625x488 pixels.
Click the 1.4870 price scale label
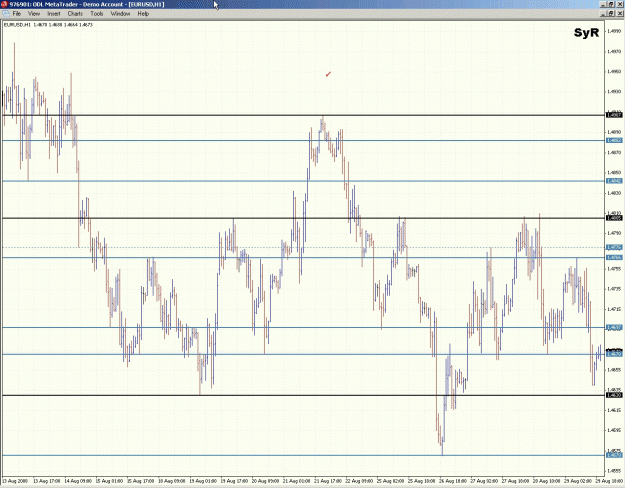coord(614,152)
